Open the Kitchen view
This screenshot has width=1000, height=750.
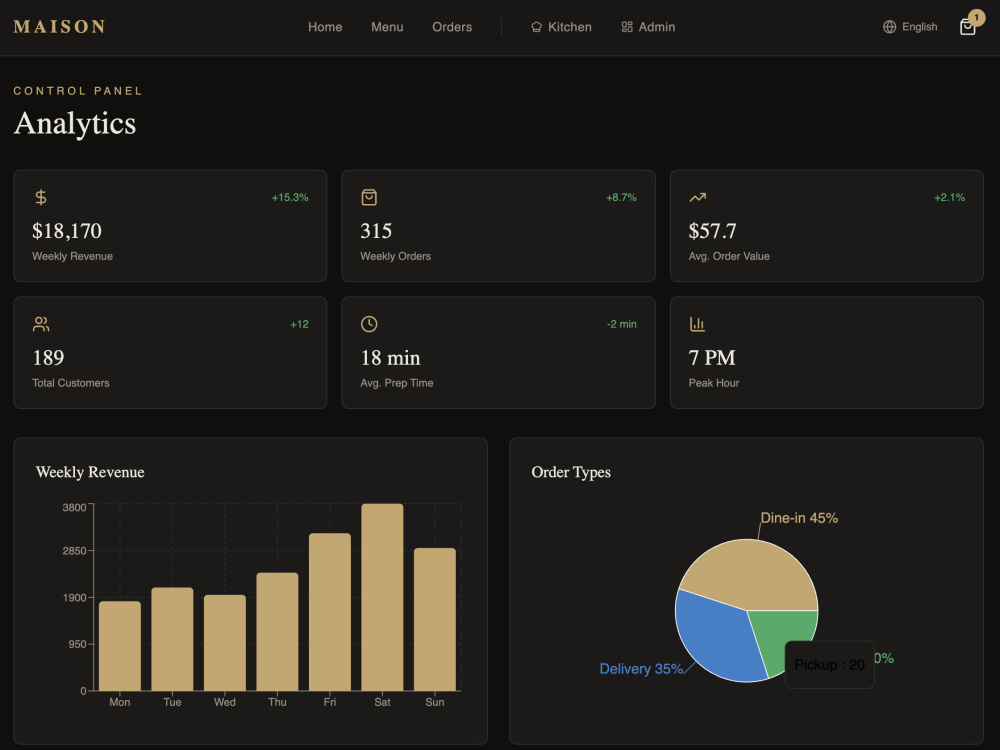[x=561, y=27]
